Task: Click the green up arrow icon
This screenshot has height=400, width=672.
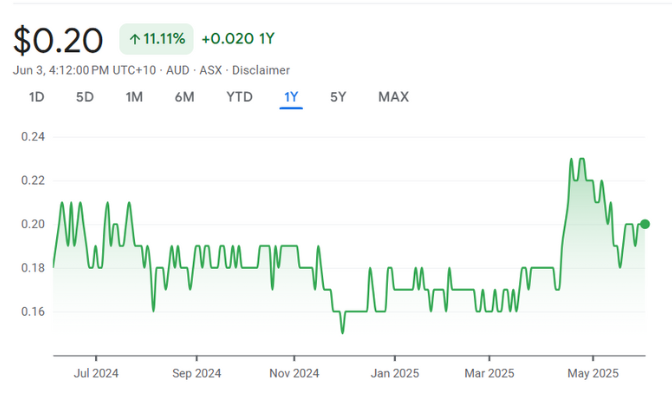Action: tap(133, 39)
